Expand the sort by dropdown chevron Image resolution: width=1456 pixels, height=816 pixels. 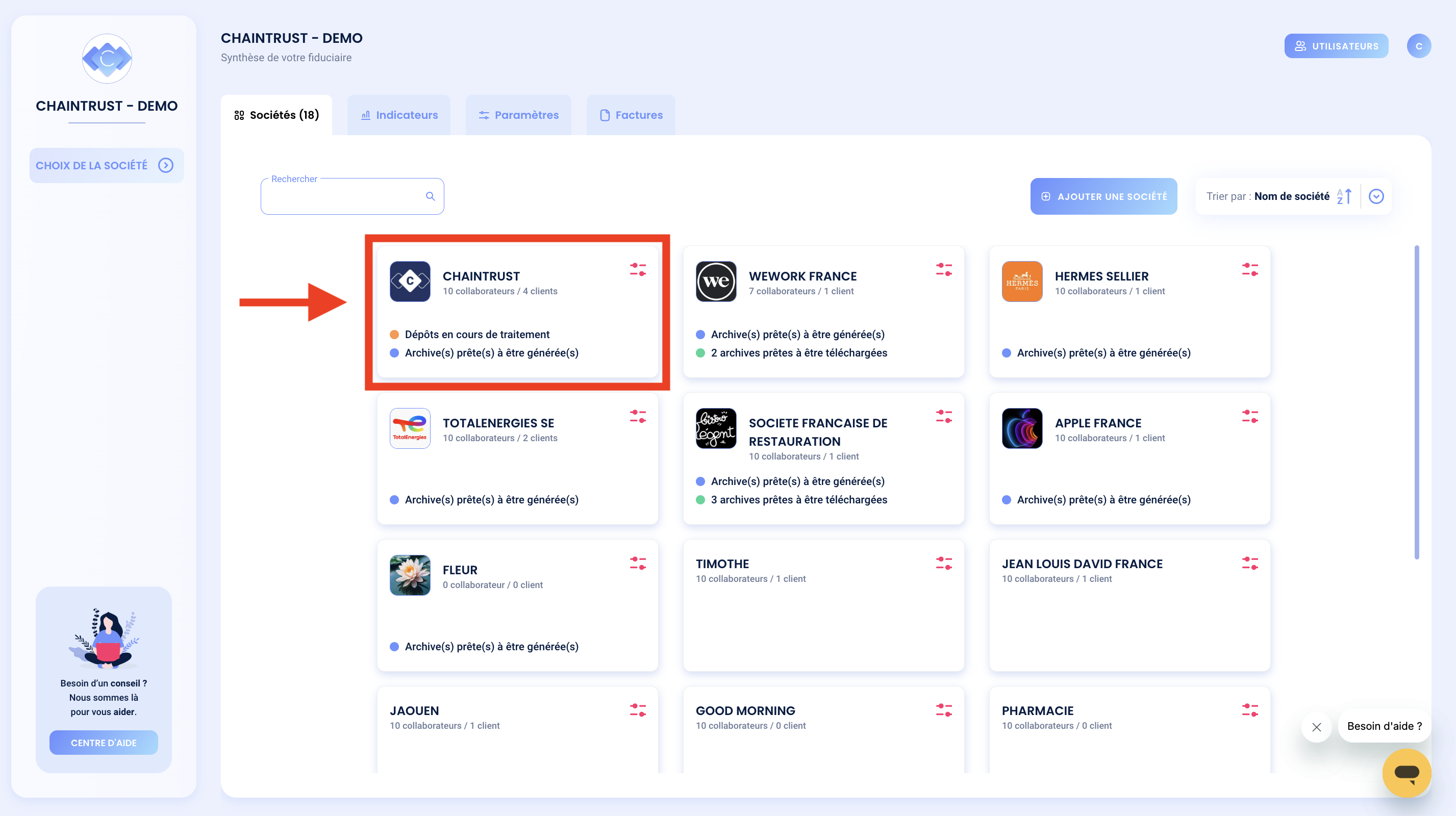click(1376, 196)
